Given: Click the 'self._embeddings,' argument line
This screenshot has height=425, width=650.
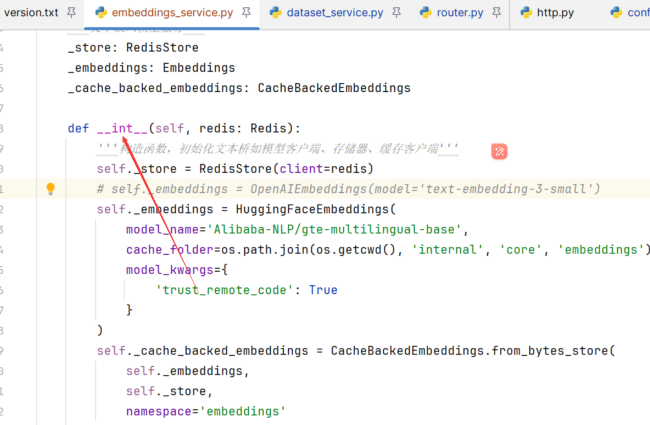Looking at the screenshot, I should [x=188, y=371].
